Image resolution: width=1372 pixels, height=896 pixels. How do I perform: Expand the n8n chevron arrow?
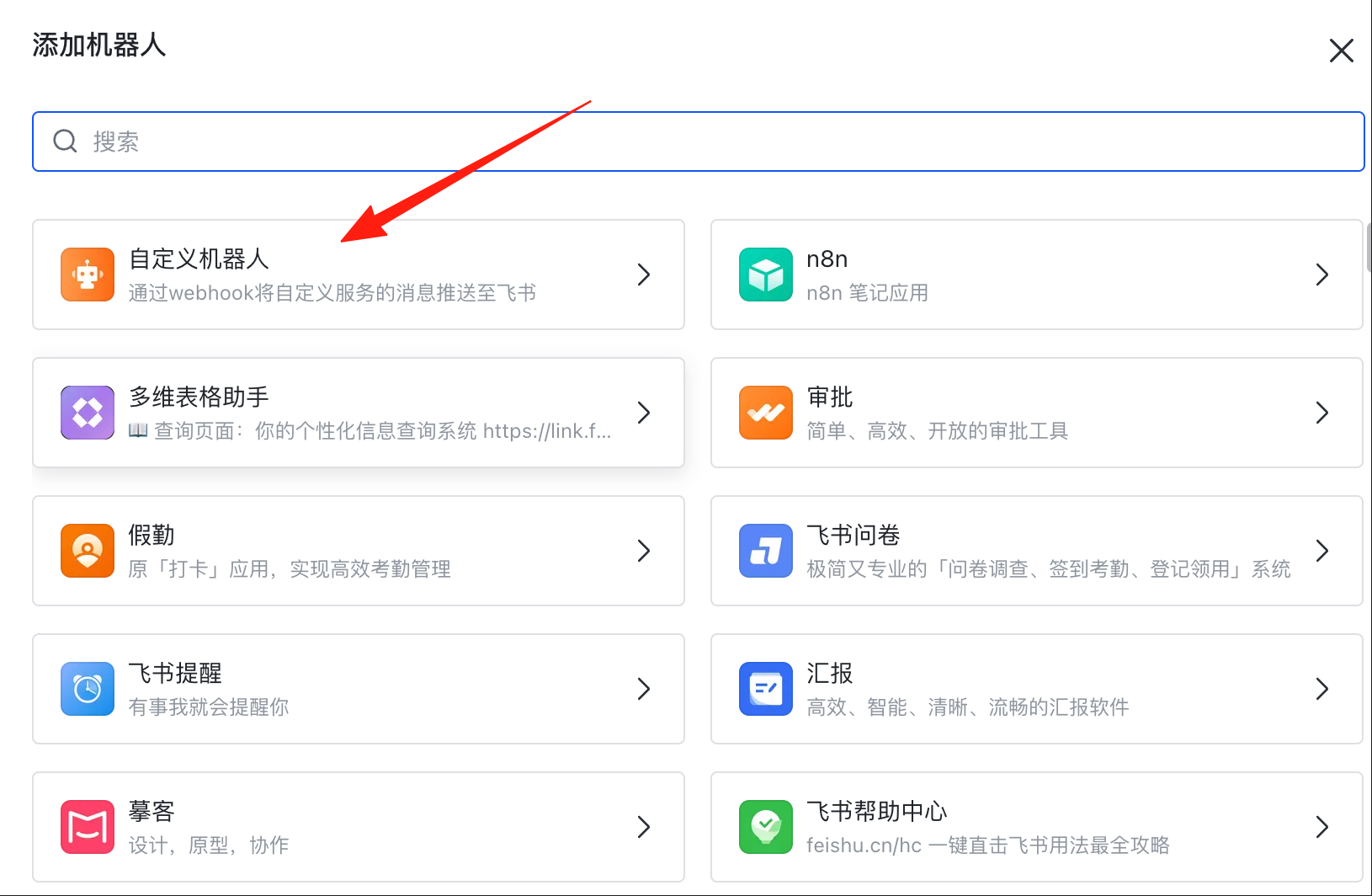tap(1322, 275)
